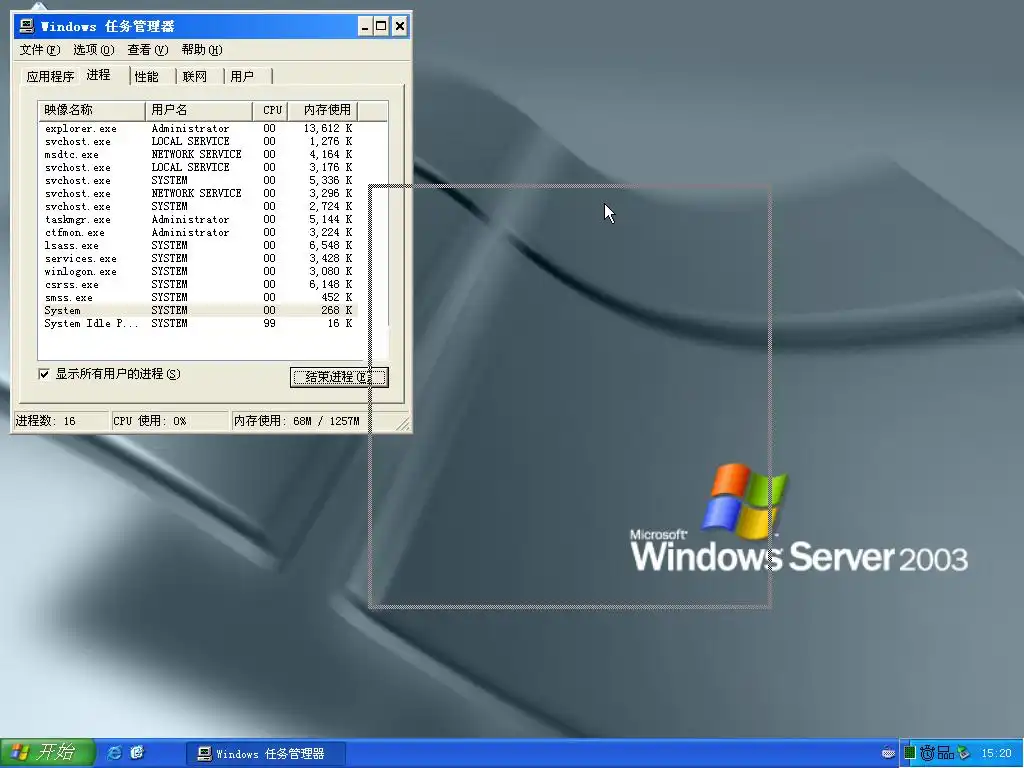Launch Internet Explorer from quick launch
Image resolution: width=1024 pixels, height=768 pixels.
point(114,753)
